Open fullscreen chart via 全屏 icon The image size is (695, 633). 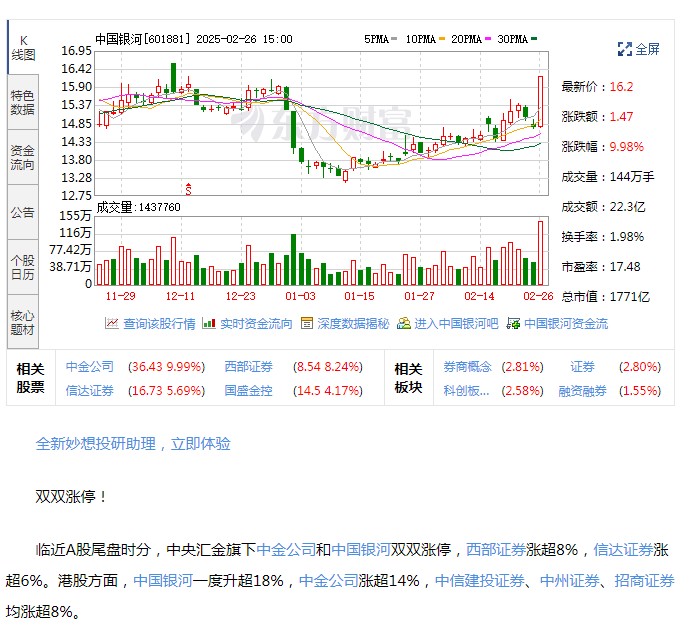(x=625, y=49)
